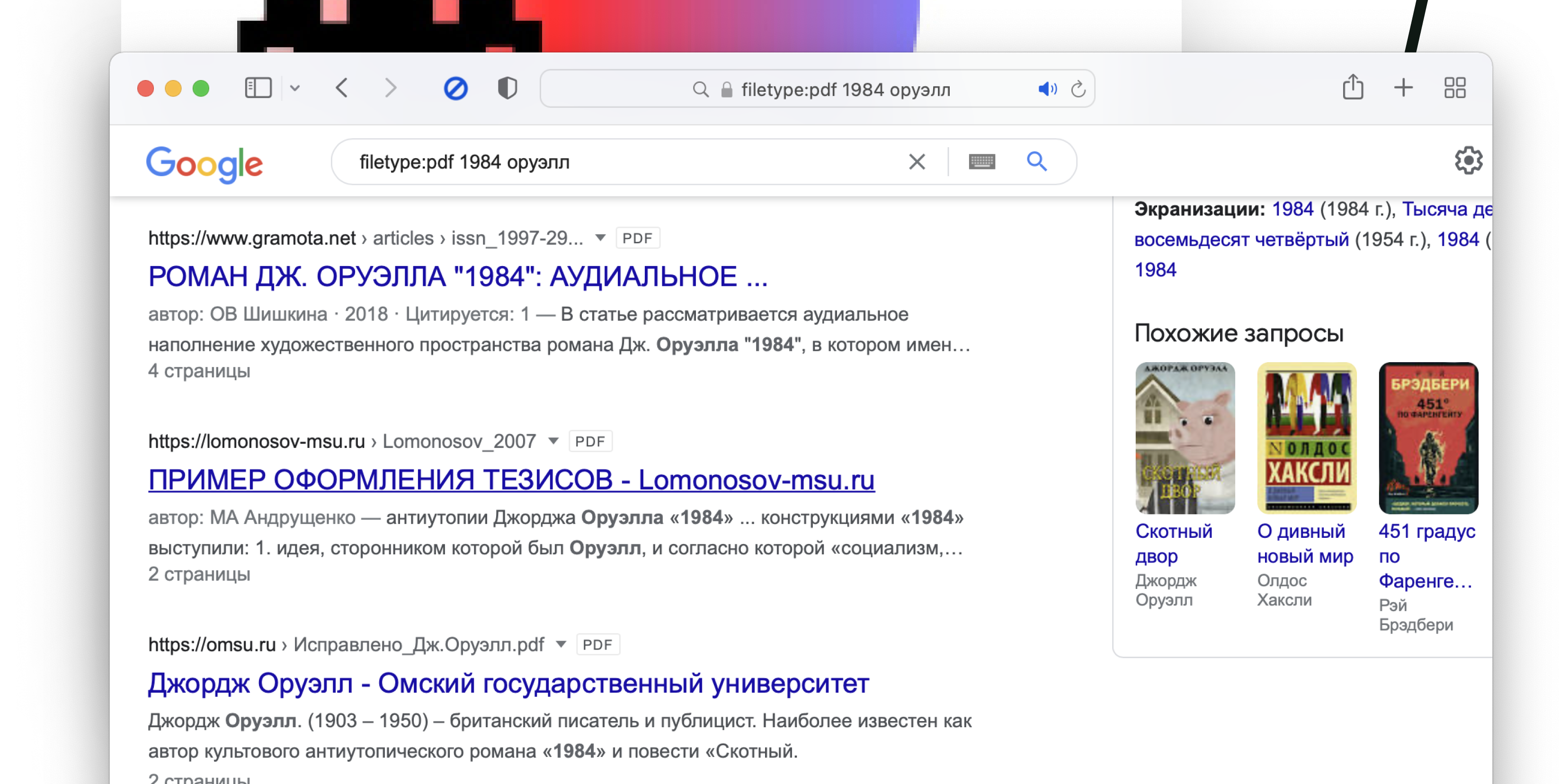Go back to the previous page
Image resolution: width=1568 pixels, height=784 pixels.
pos(342,88)
